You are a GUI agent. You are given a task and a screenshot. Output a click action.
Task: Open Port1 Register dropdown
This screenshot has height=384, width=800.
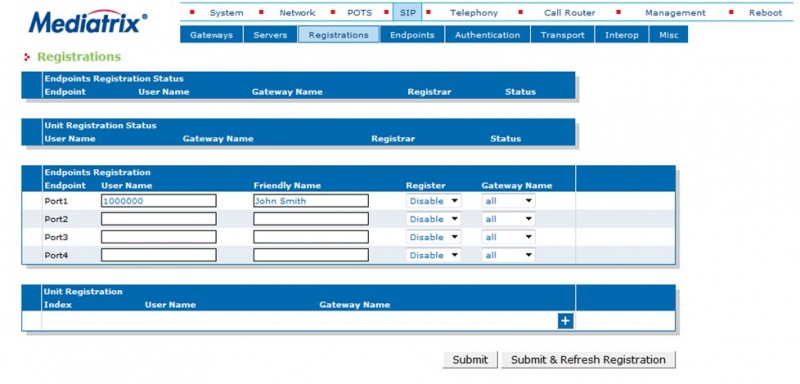coord(433,201)
